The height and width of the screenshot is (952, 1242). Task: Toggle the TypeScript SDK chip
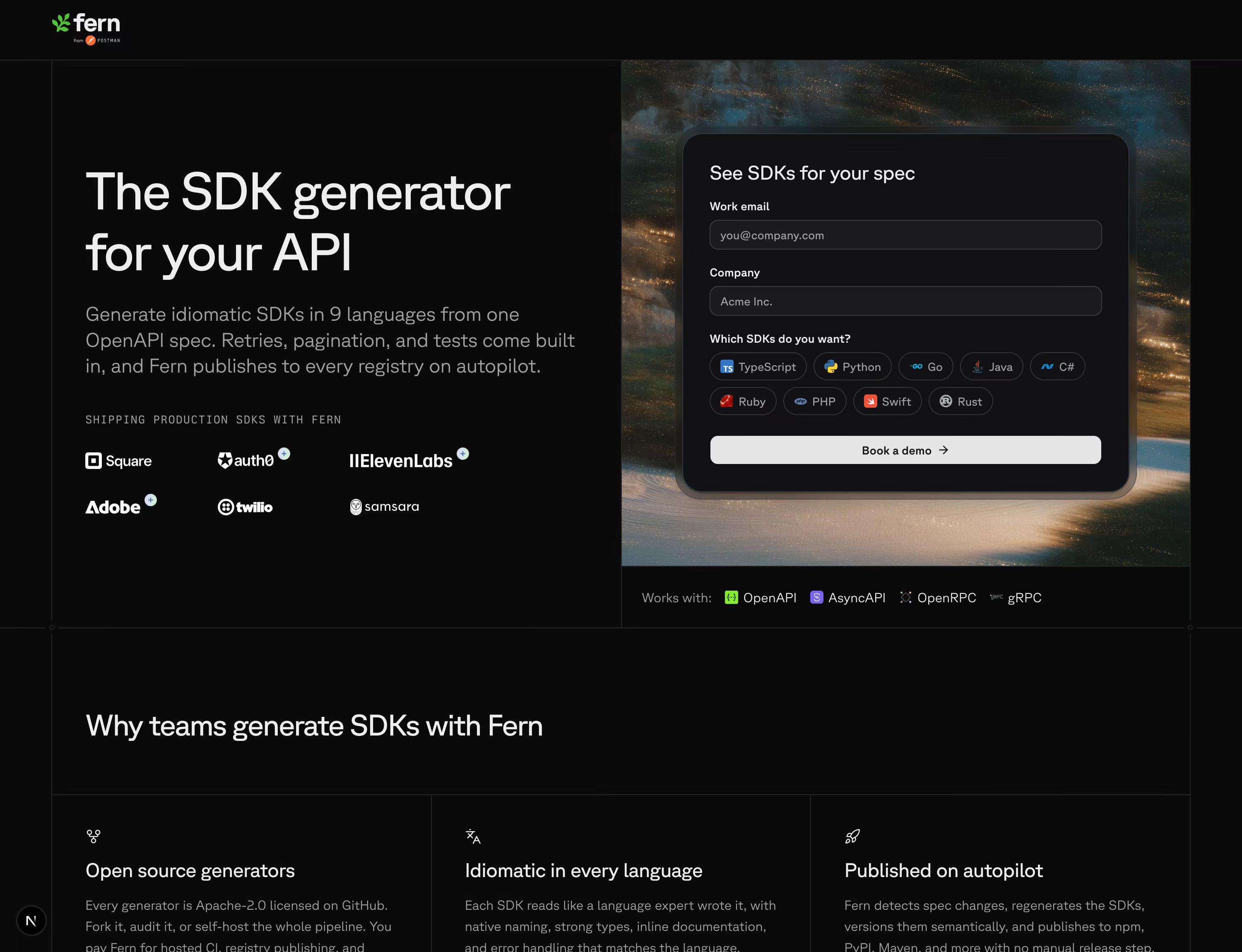[757, 367]
